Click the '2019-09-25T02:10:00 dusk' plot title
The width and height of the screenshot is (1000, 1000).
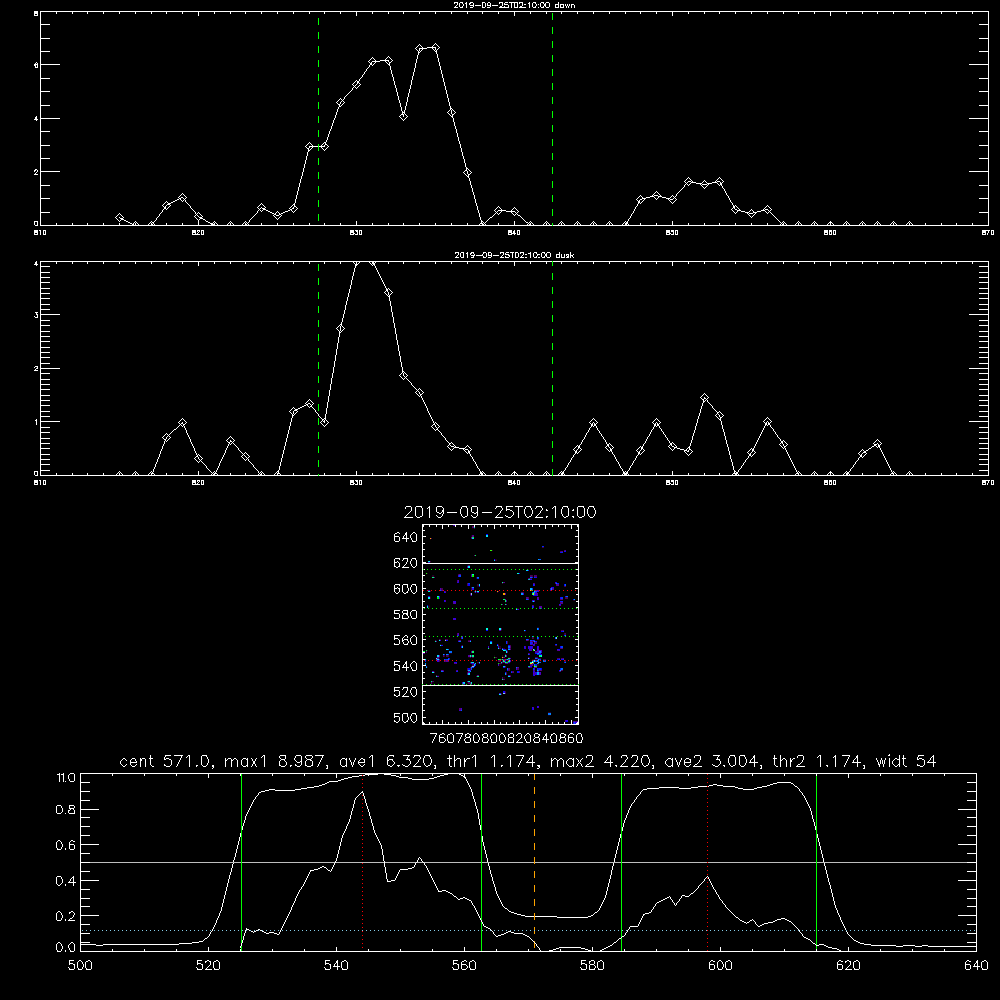514,255
